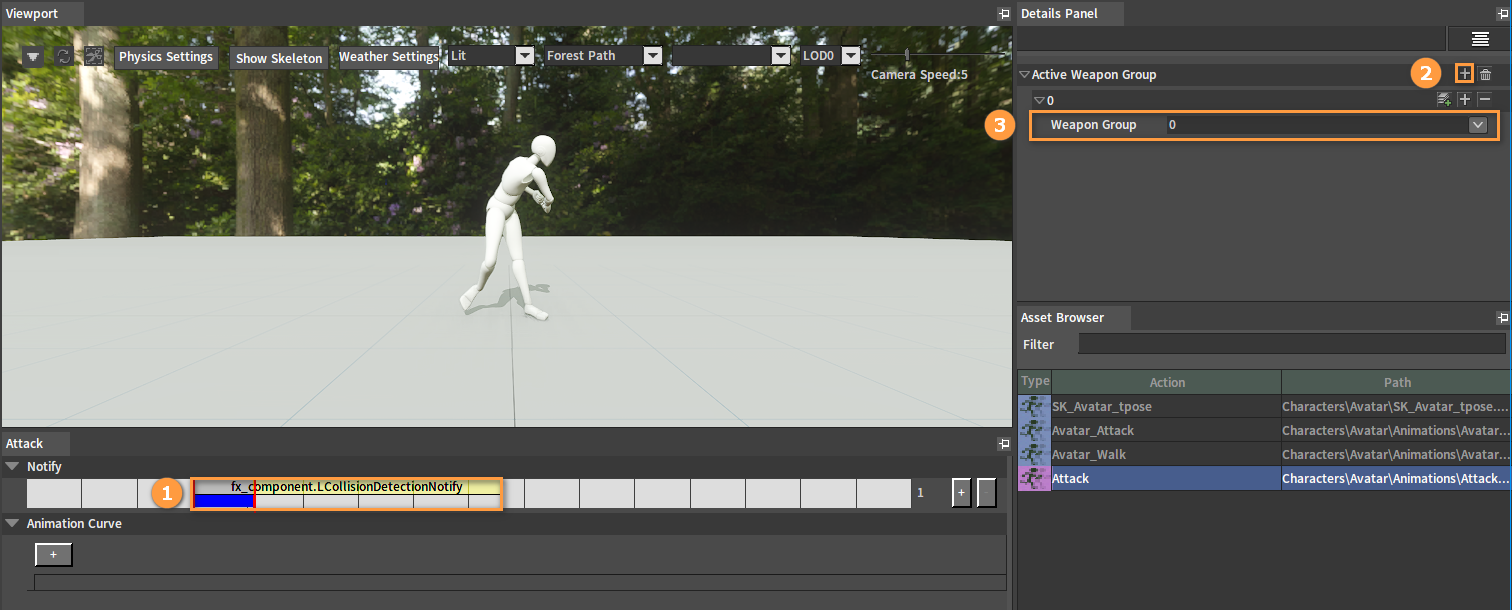Screen dimensions: 1512x610
Task: Open the LOD0 level dropdown
Action: point(850,56)
